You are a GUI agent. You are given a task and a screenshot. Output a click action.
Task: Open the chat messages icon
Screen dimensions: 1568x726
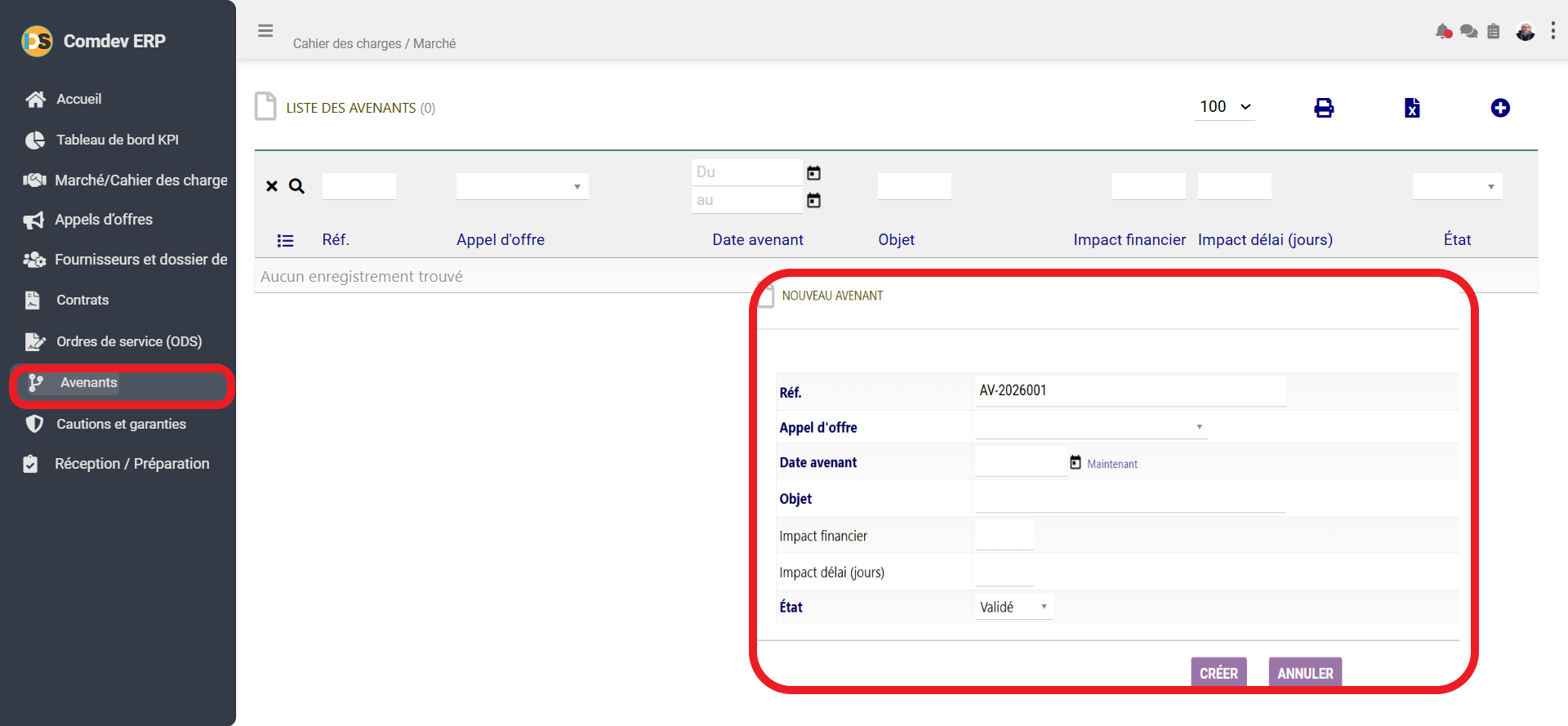click(1468, 32)
